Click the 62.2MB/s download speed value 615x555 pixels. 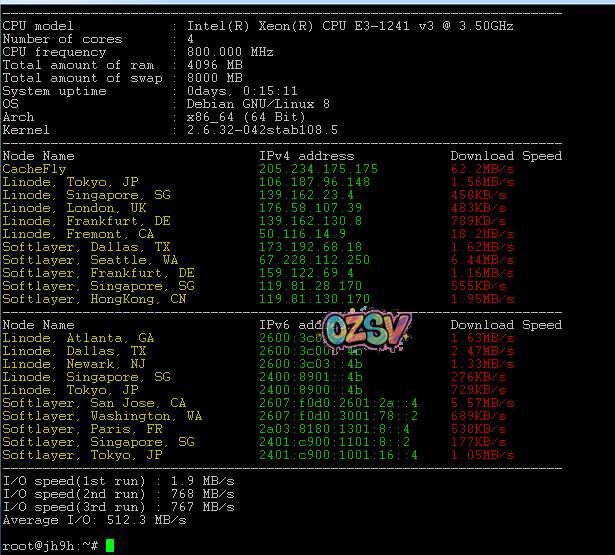point(482,169)
